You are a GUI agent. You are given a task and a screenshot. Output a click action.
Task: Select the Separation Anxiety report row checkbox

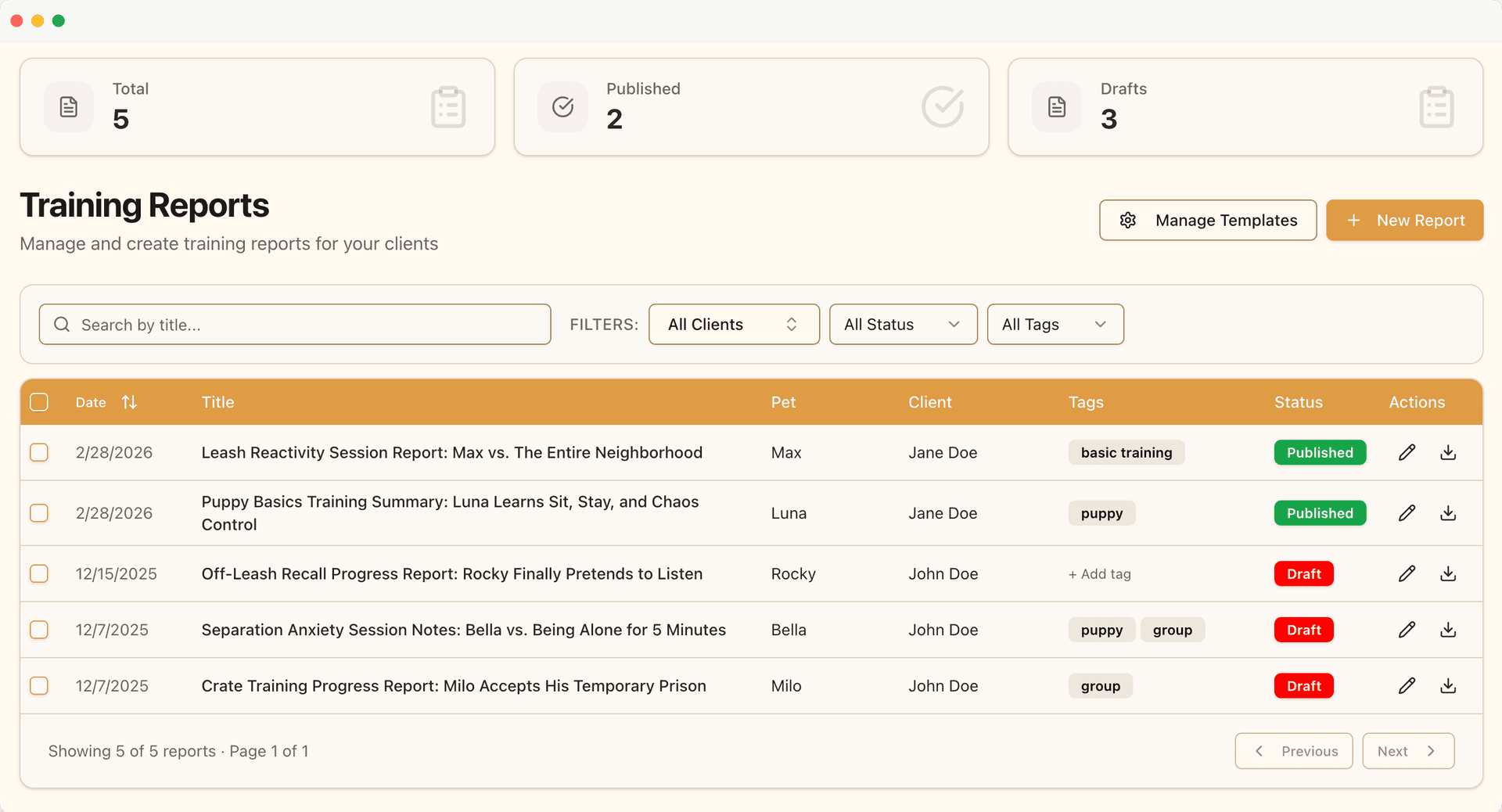(x=39, y=630)
